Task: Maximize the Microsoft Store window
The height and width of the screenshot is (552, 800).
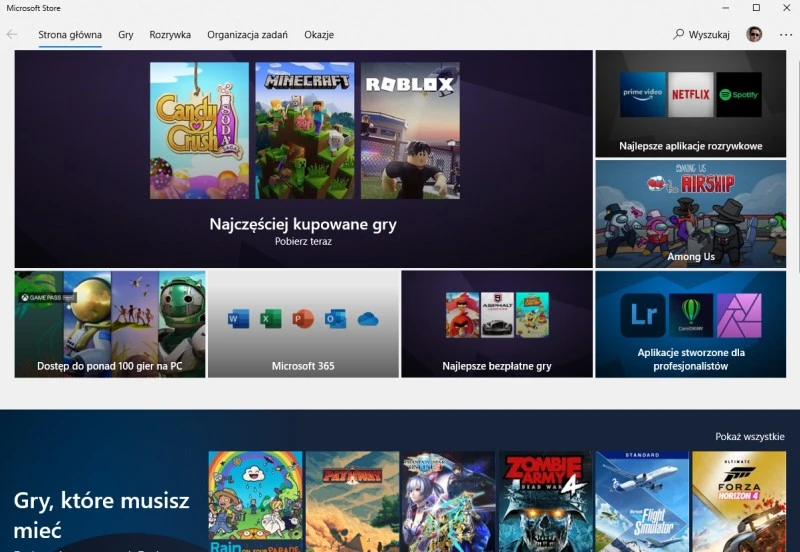Action: click(x=756, y=8)
